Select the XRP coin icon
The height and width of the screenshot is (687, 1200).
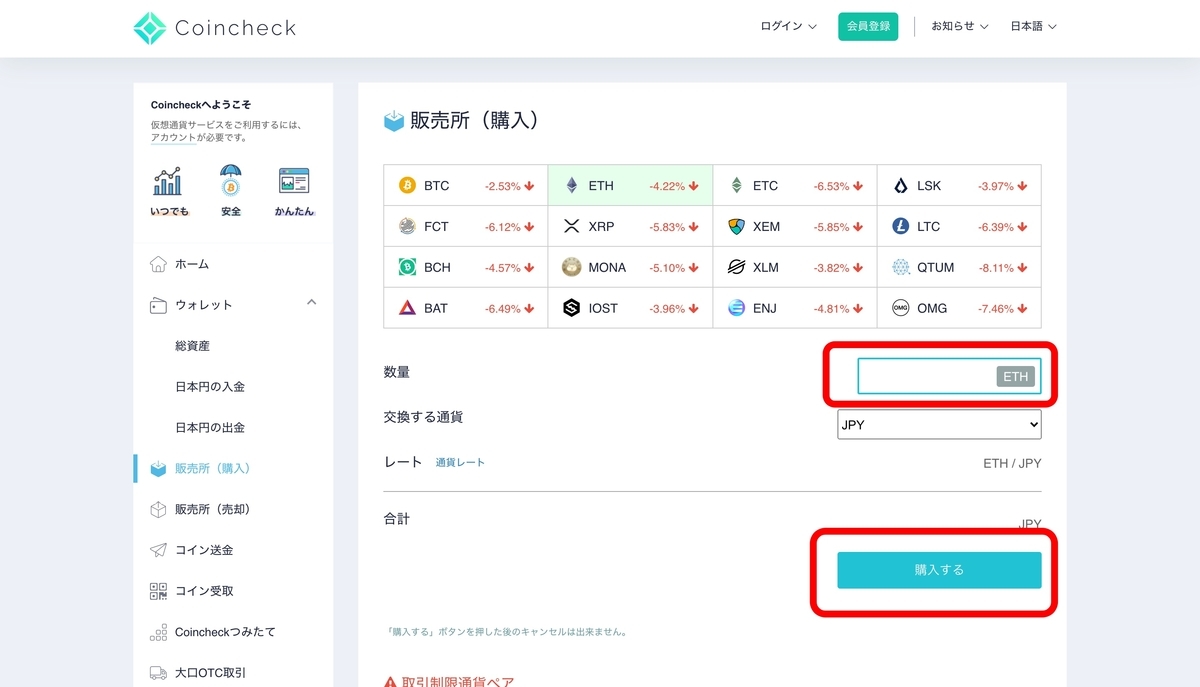(x=572, y=226)
